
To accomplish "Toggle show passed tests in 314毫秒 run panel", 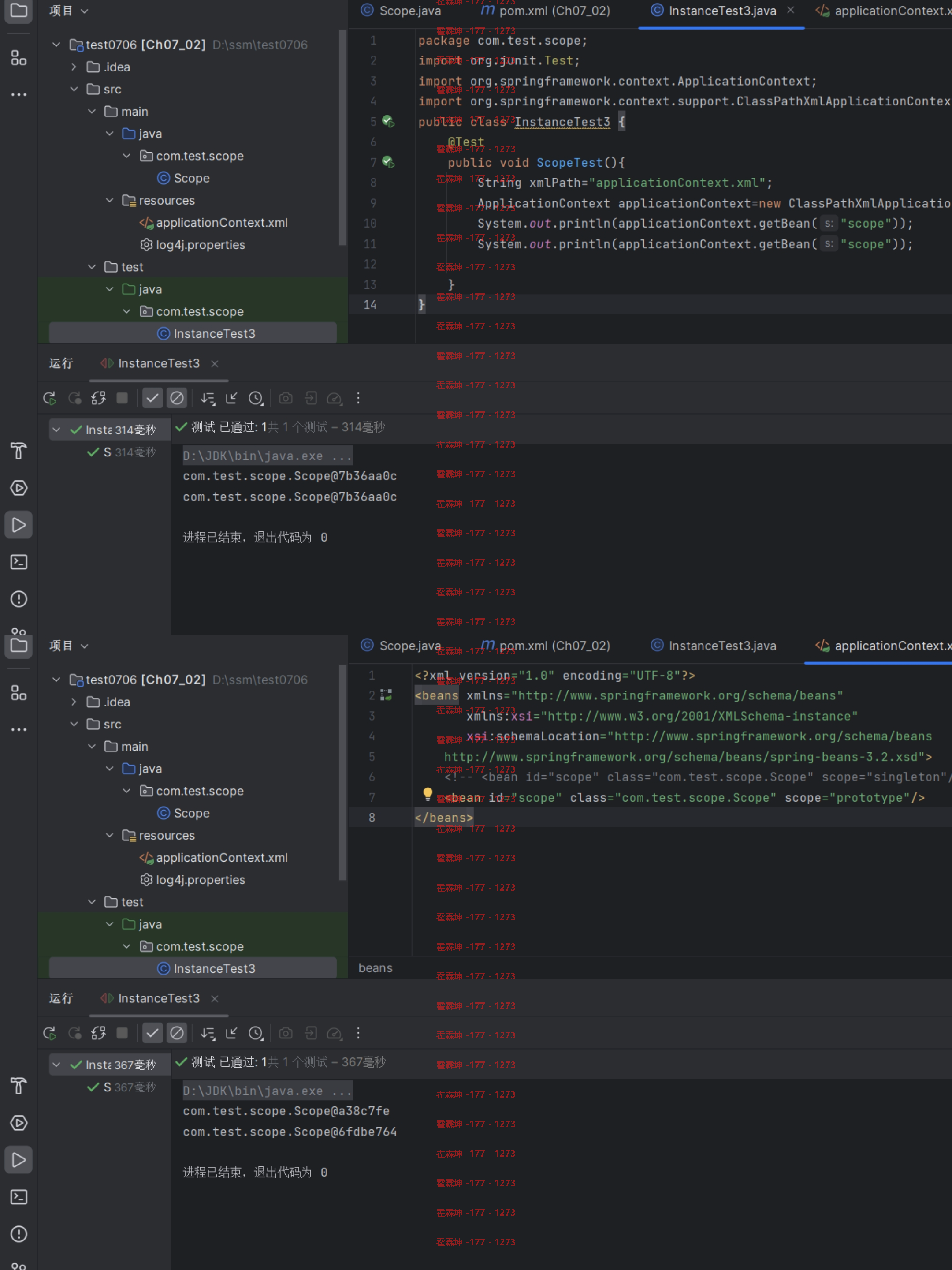I will 152,398.
